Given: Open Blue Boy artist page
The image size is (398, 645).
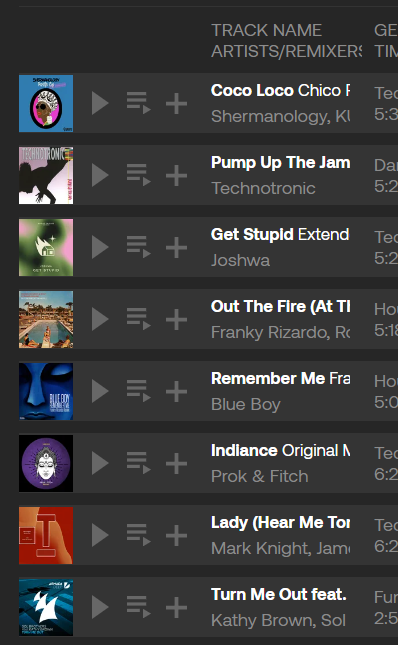Looking at the screenshot, I should click(x=246, y=404).
